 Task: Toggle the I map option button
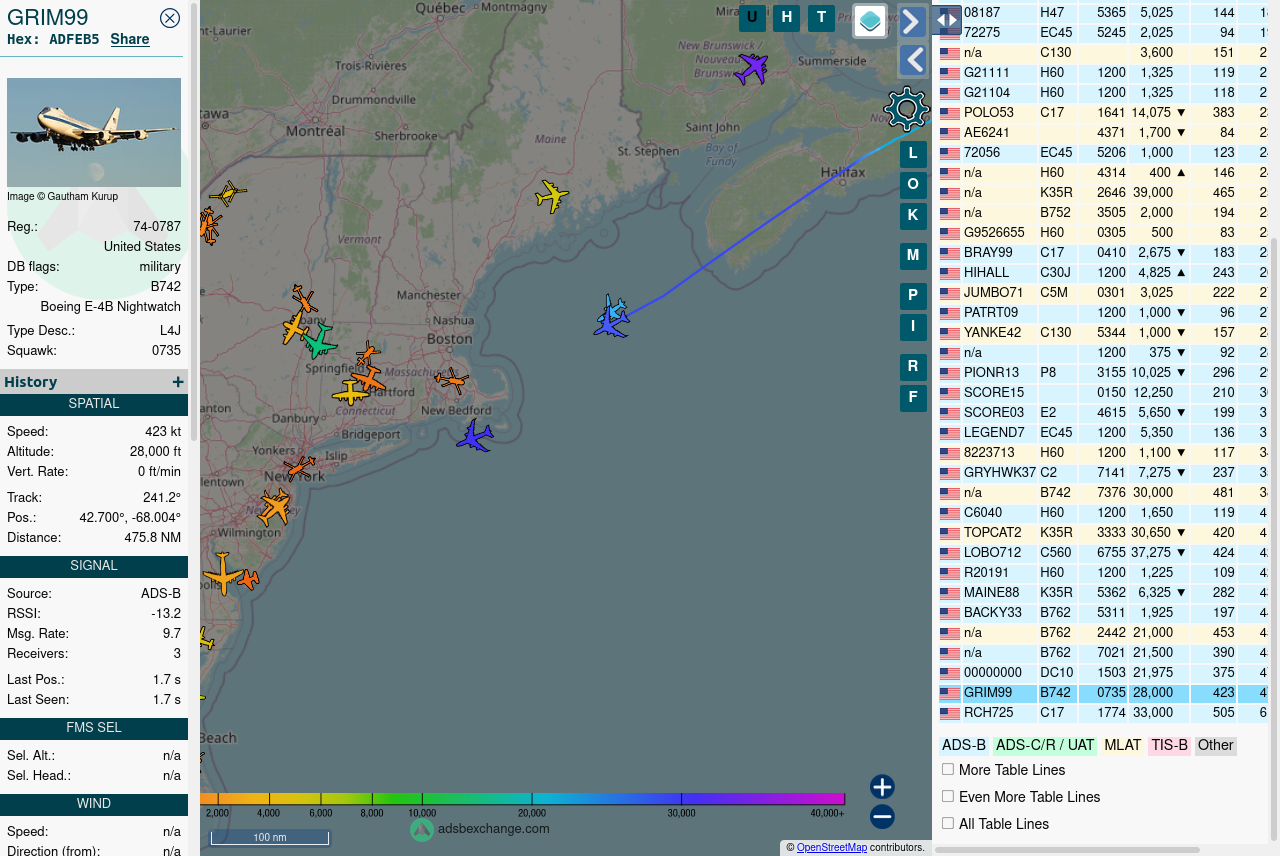pos(913,327)
